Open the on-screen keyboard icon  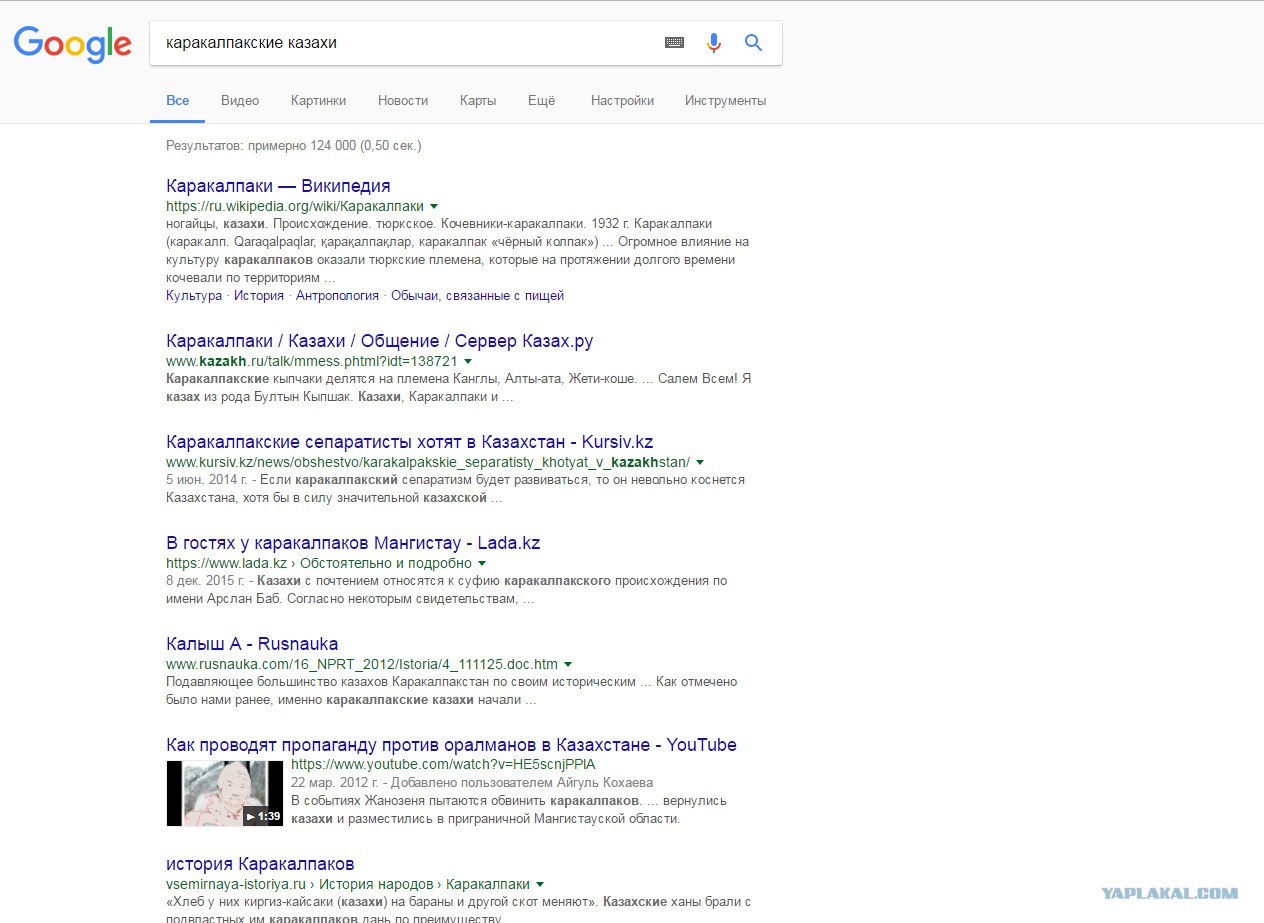(x=675, y=43)
